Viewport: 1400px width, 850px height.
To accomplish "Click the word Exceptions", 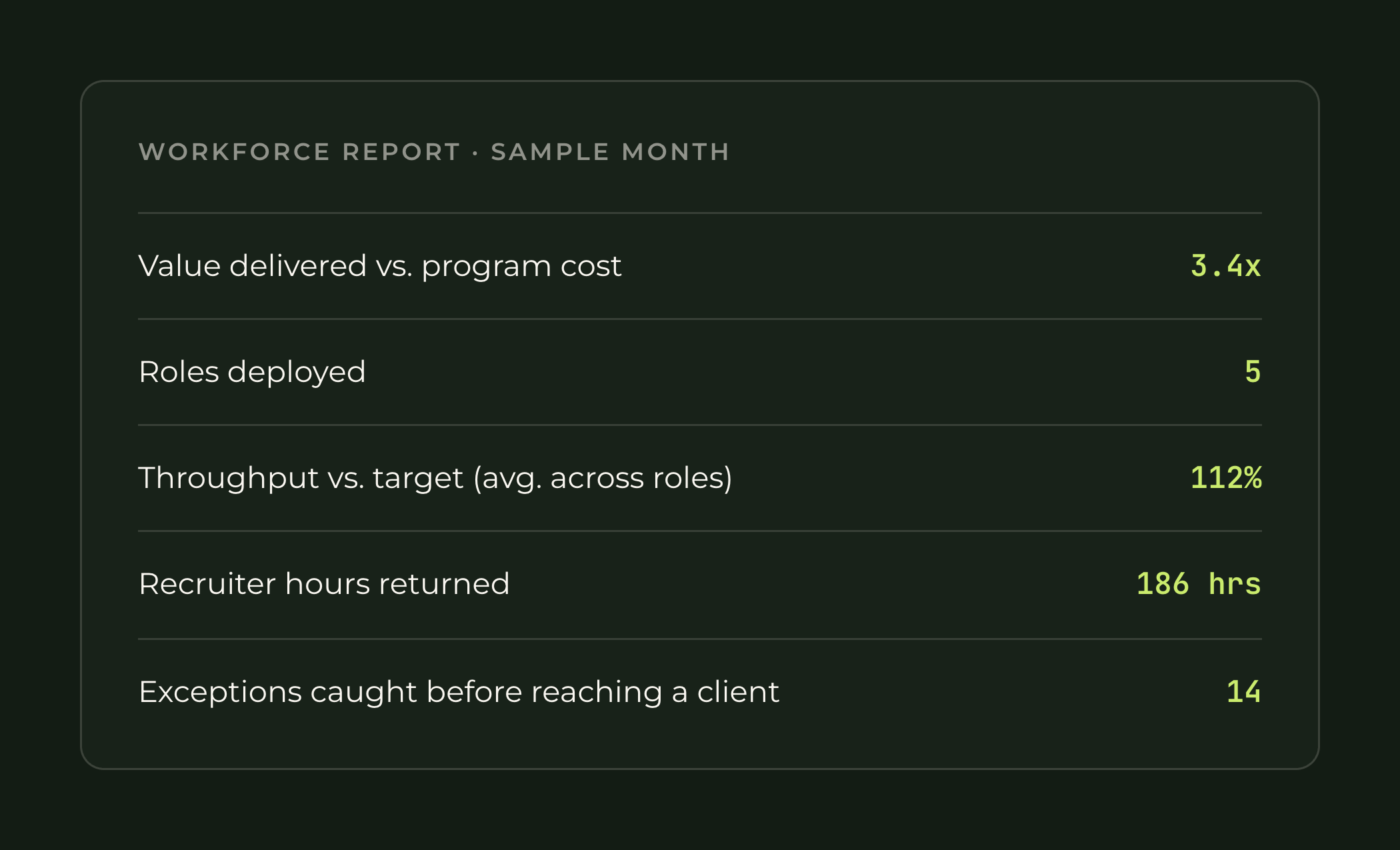I will 220,692.
